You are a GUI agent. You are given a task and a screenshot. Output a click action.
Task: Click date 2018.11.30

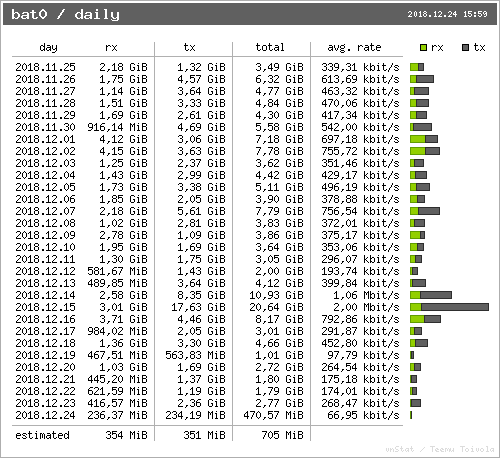tap(45, 127)
